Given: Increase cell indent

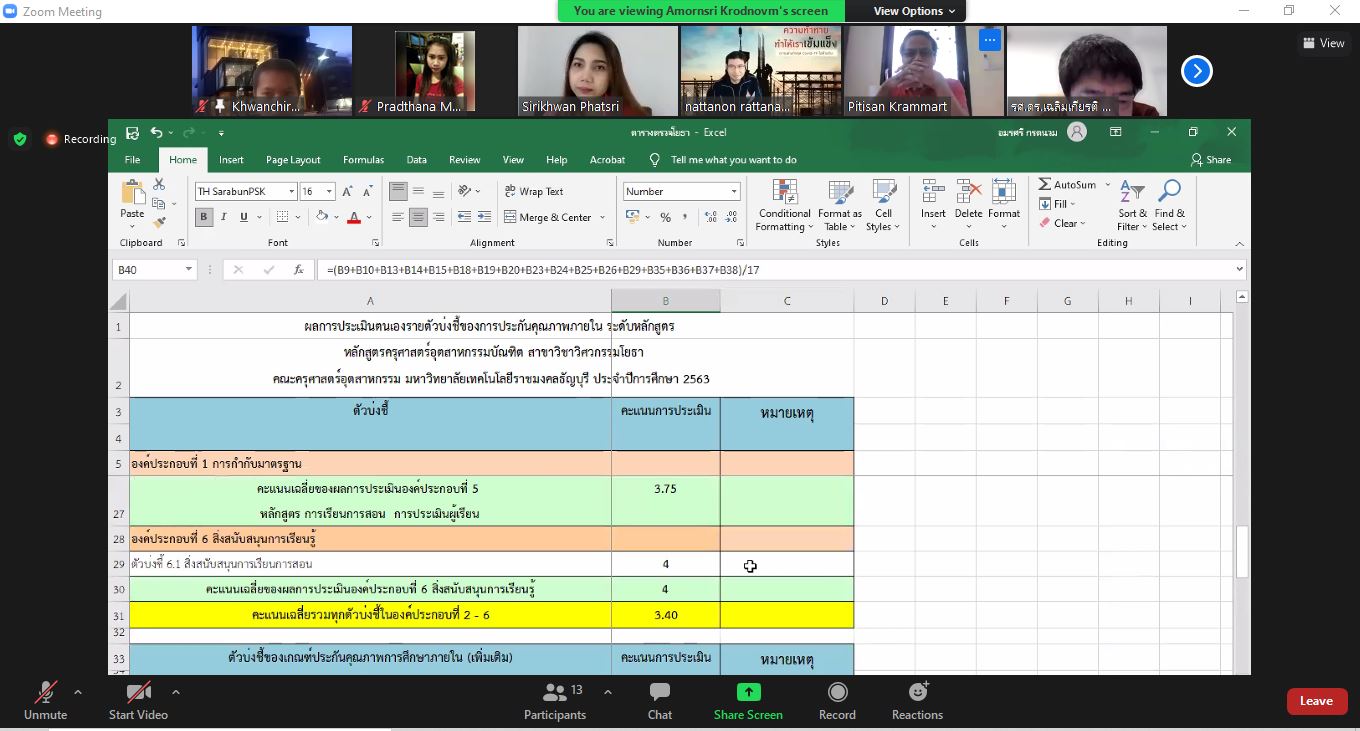Looking at the screenshot, I should click(484, 217).
